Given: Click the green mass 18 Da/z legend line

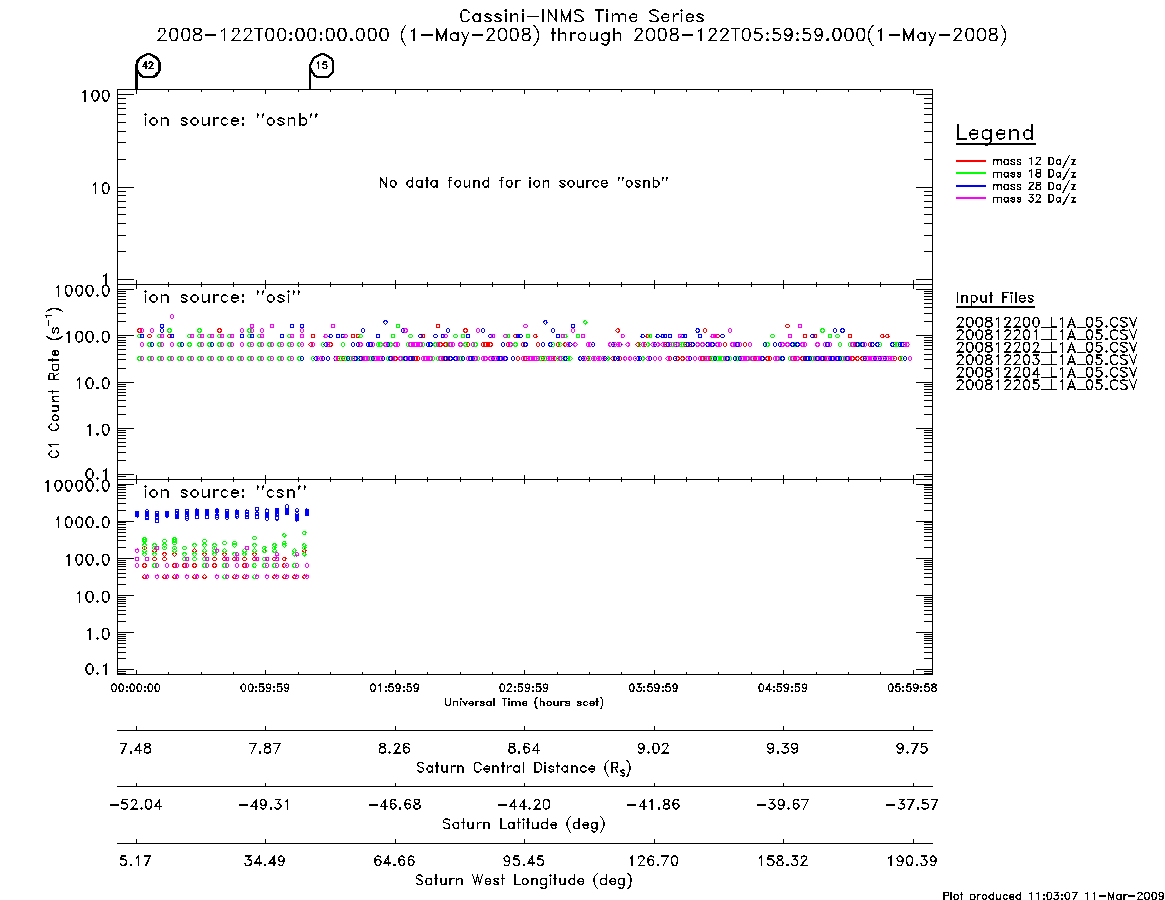Looking at the screenshot, I should (x=970, y=173).
